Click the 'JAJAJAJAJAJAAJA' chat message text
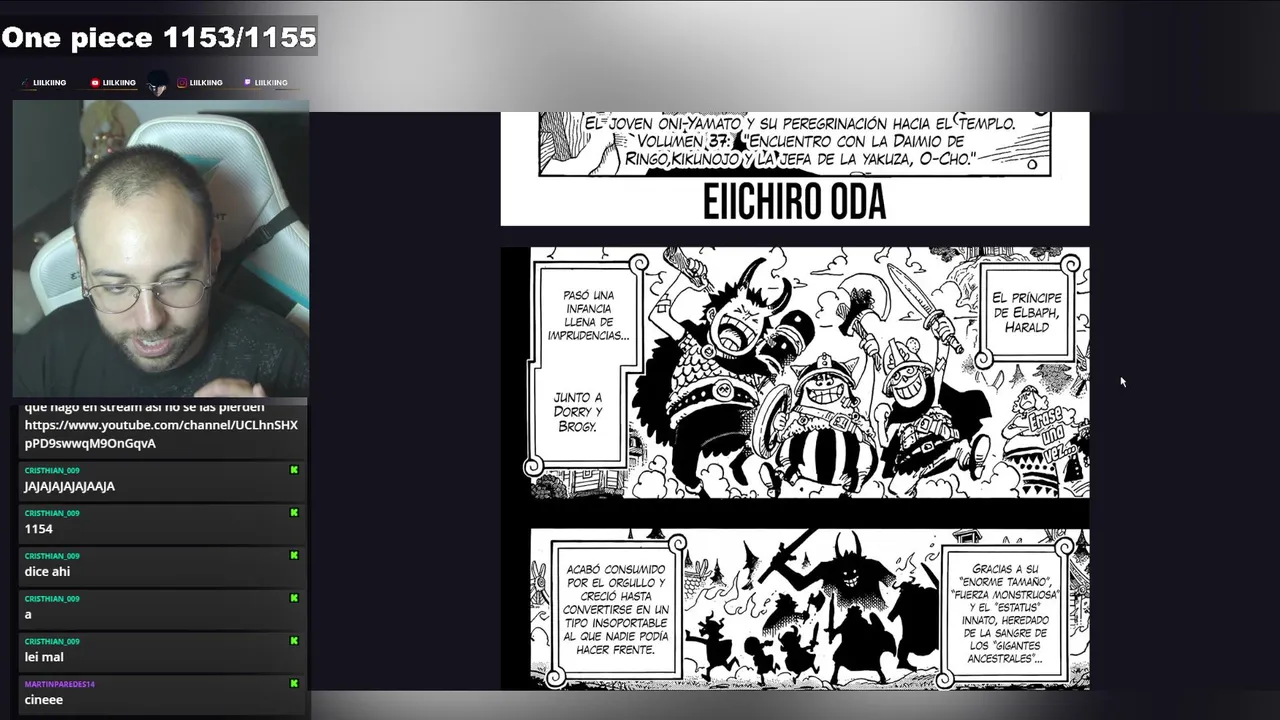The width and height of the screenshot is (1280, 720). (70, 486)
